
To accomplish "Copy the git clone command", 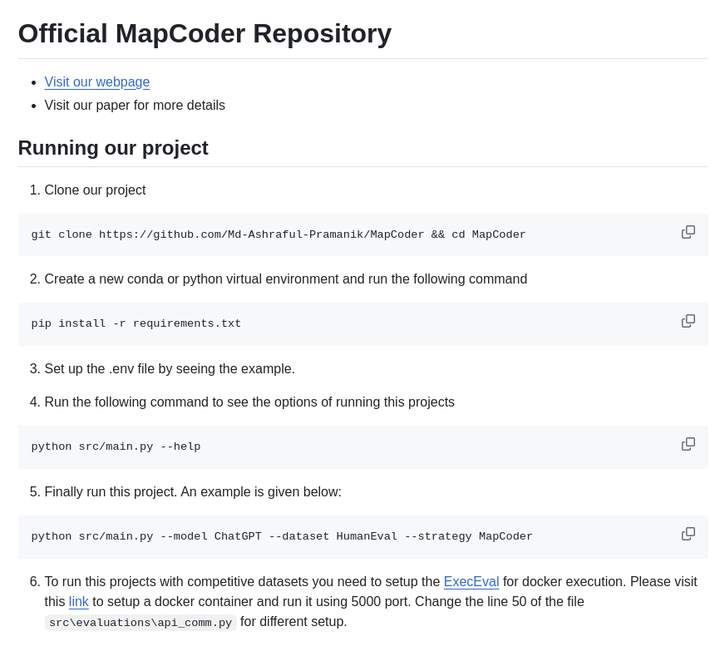I will click(688, 232).
